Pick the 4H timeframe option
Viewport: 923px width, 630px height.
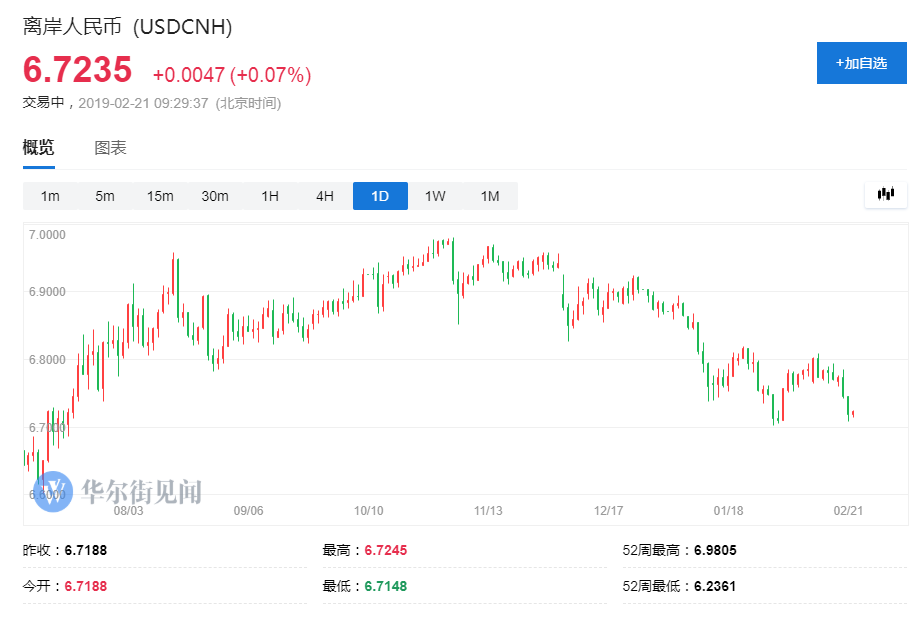click(325, 196)
